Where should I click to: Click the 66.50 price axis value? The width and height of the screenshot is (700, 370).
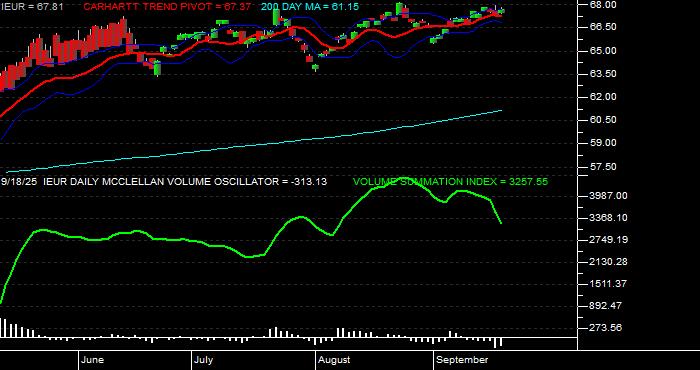point(604,27)
